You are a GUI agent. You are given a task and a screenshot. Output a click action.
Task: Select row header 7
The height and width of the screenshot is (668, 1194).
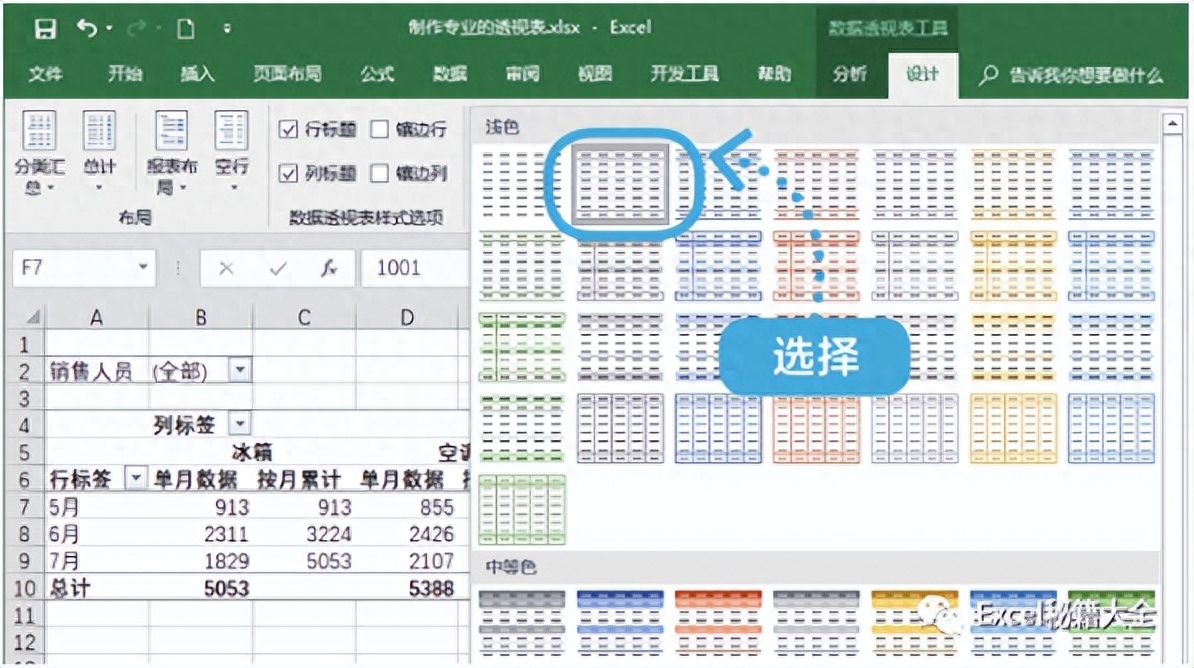(x=24, y=507)
